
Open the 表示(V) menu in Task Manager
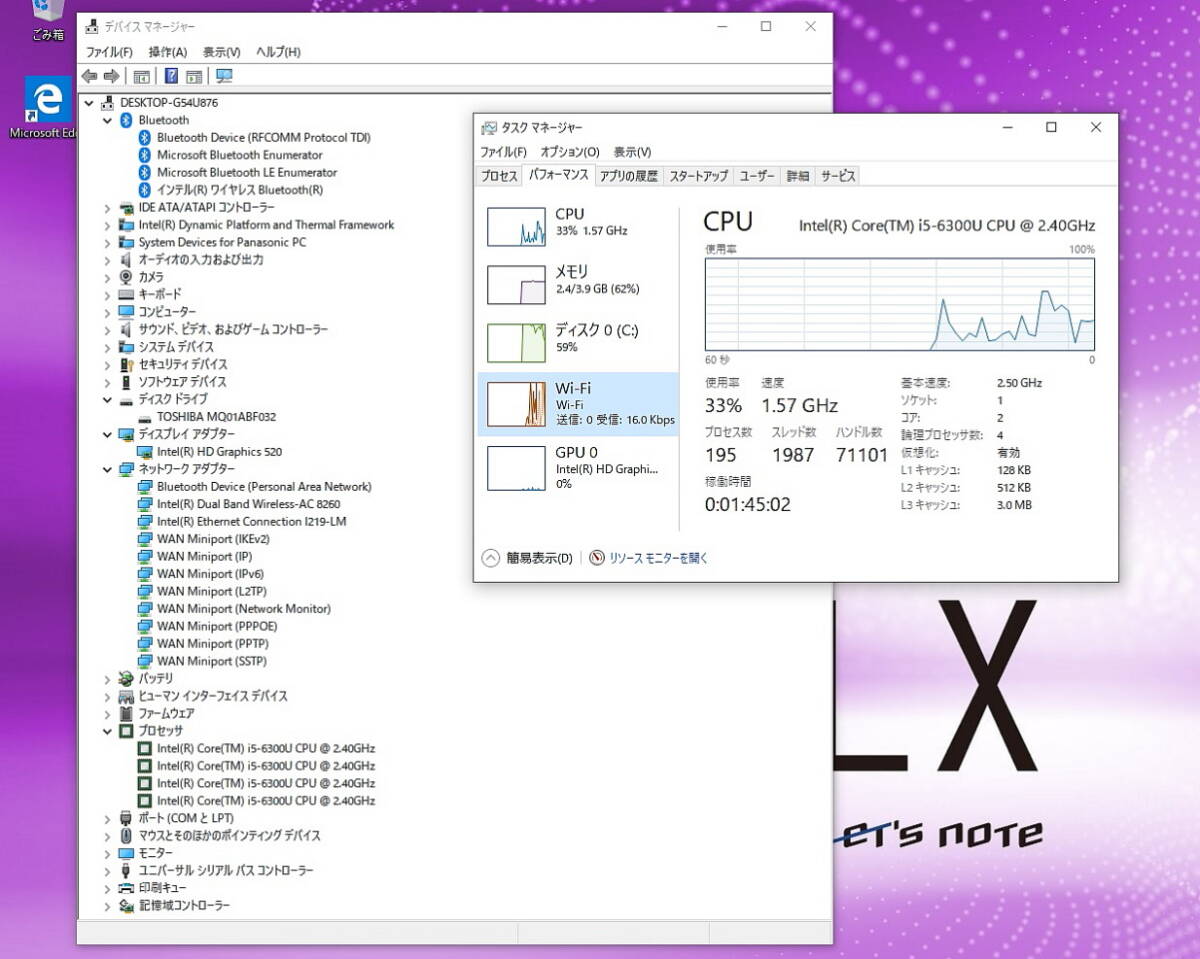tap(632, 152)
